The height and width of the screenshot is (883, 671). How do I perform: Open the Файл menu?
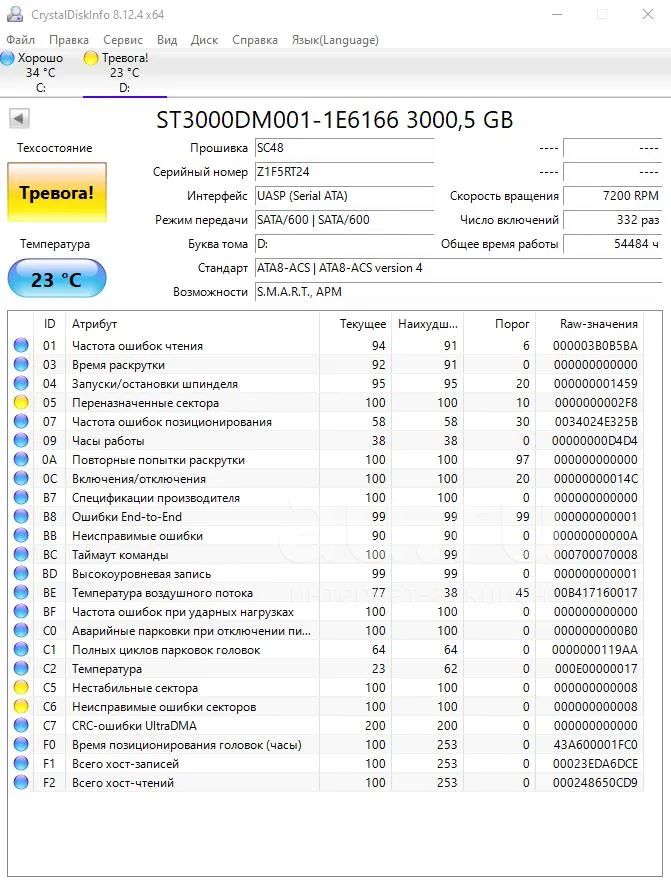[20, 40]
